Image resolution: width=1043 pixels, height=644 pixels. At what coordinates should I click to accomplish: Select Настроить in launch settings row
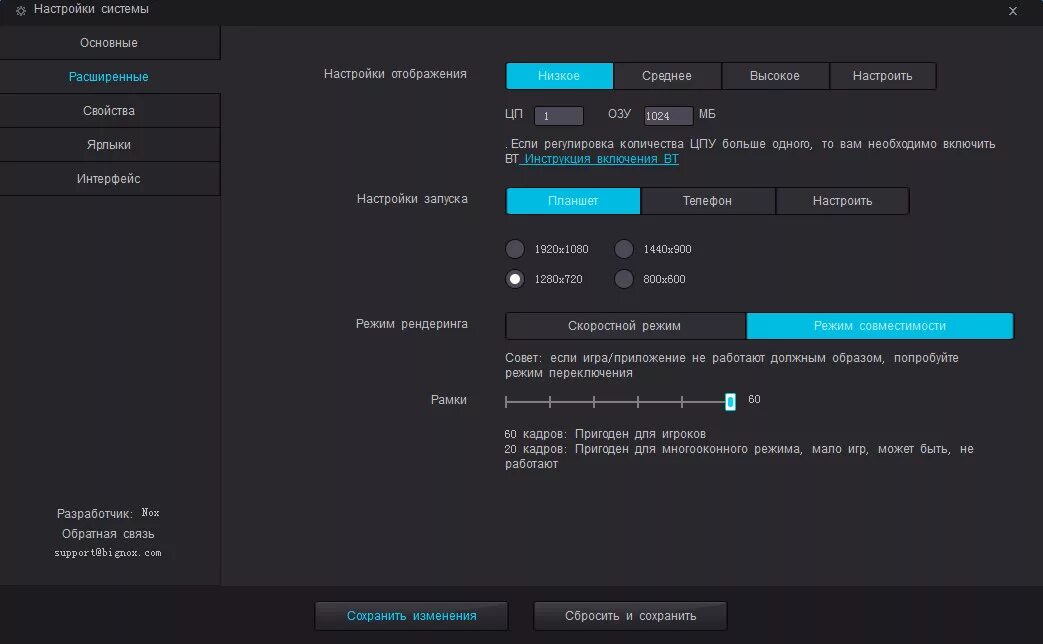(842, 201)
